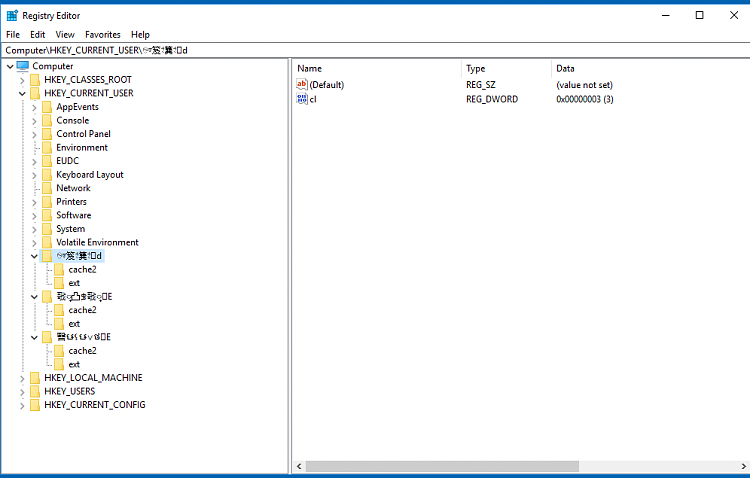Image resolution: width=750 pixels, height=478 pixels.
Task: Collapse the HKEY_CURRENT_USER arrow
Action: coord(22,93)
